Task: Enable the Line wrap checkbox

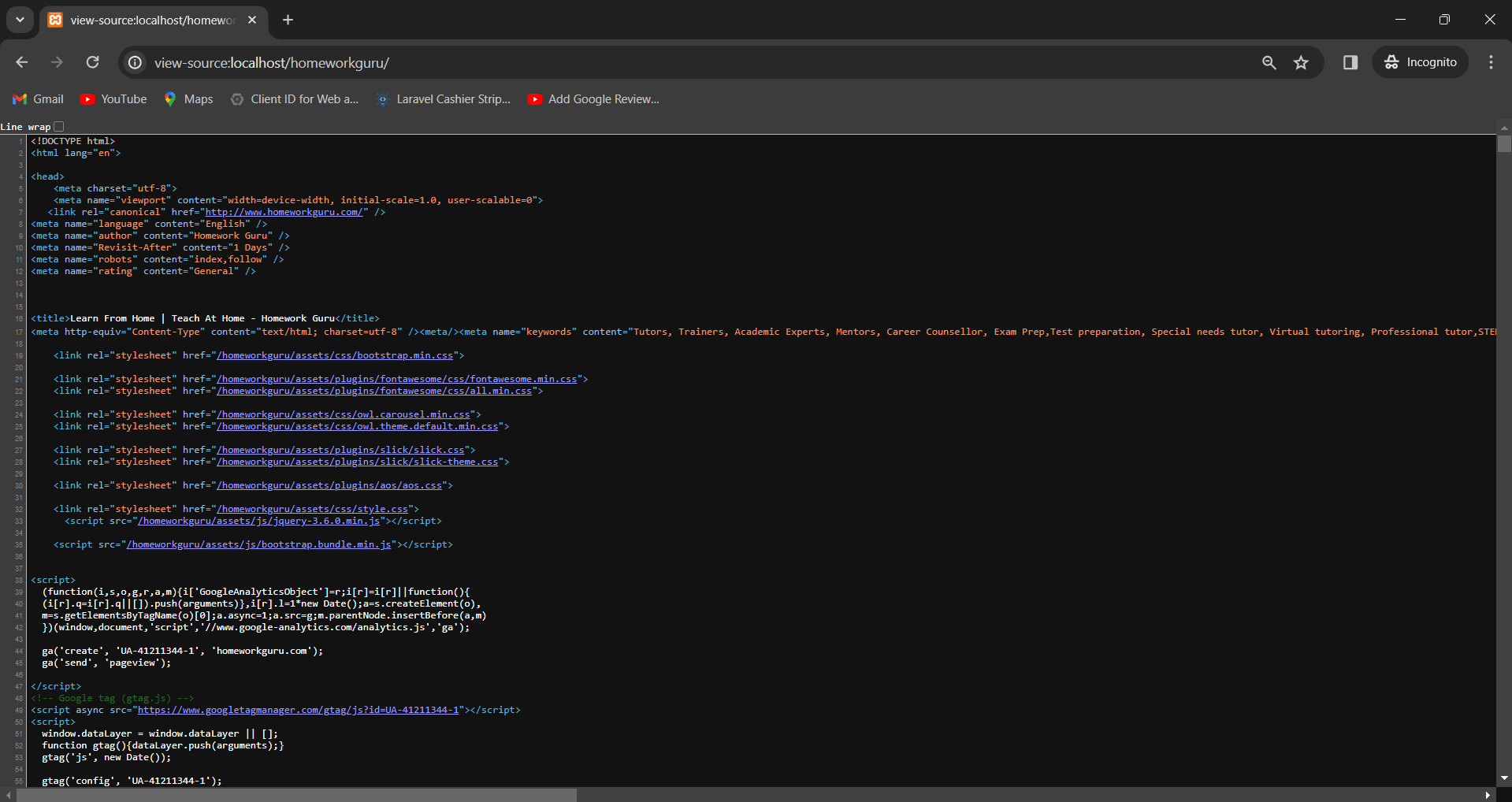Action: point(59,127)
